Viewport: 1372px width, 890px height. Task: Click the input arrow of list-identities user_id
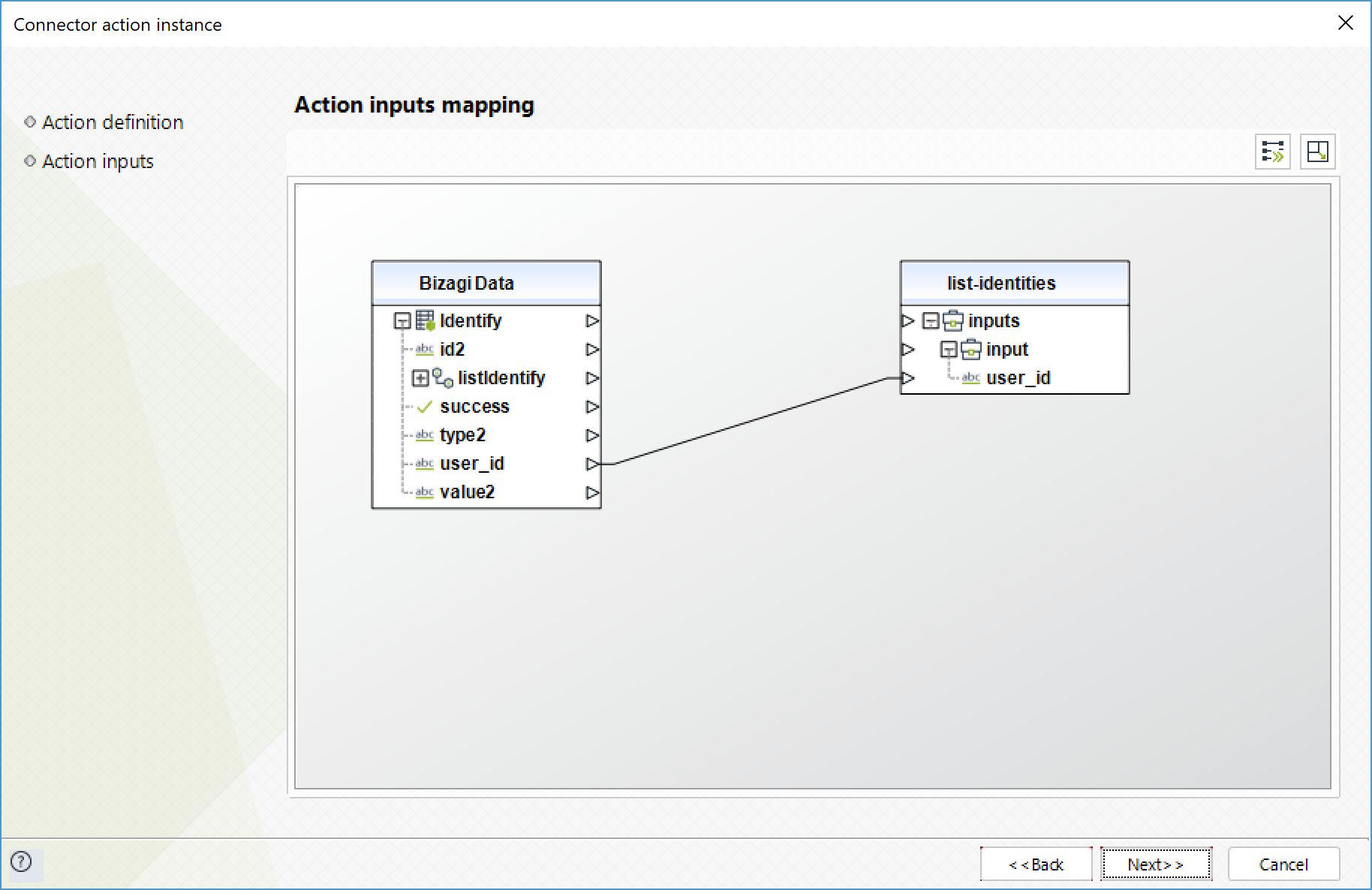point(908,378)
